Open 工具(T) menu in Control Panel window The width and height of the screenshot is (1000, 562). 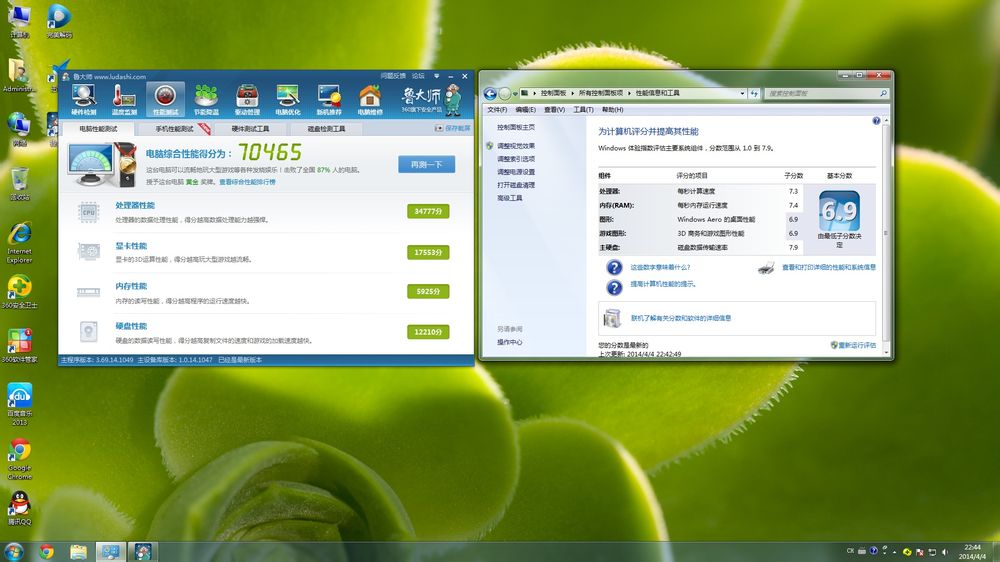[x=583, y=110]
